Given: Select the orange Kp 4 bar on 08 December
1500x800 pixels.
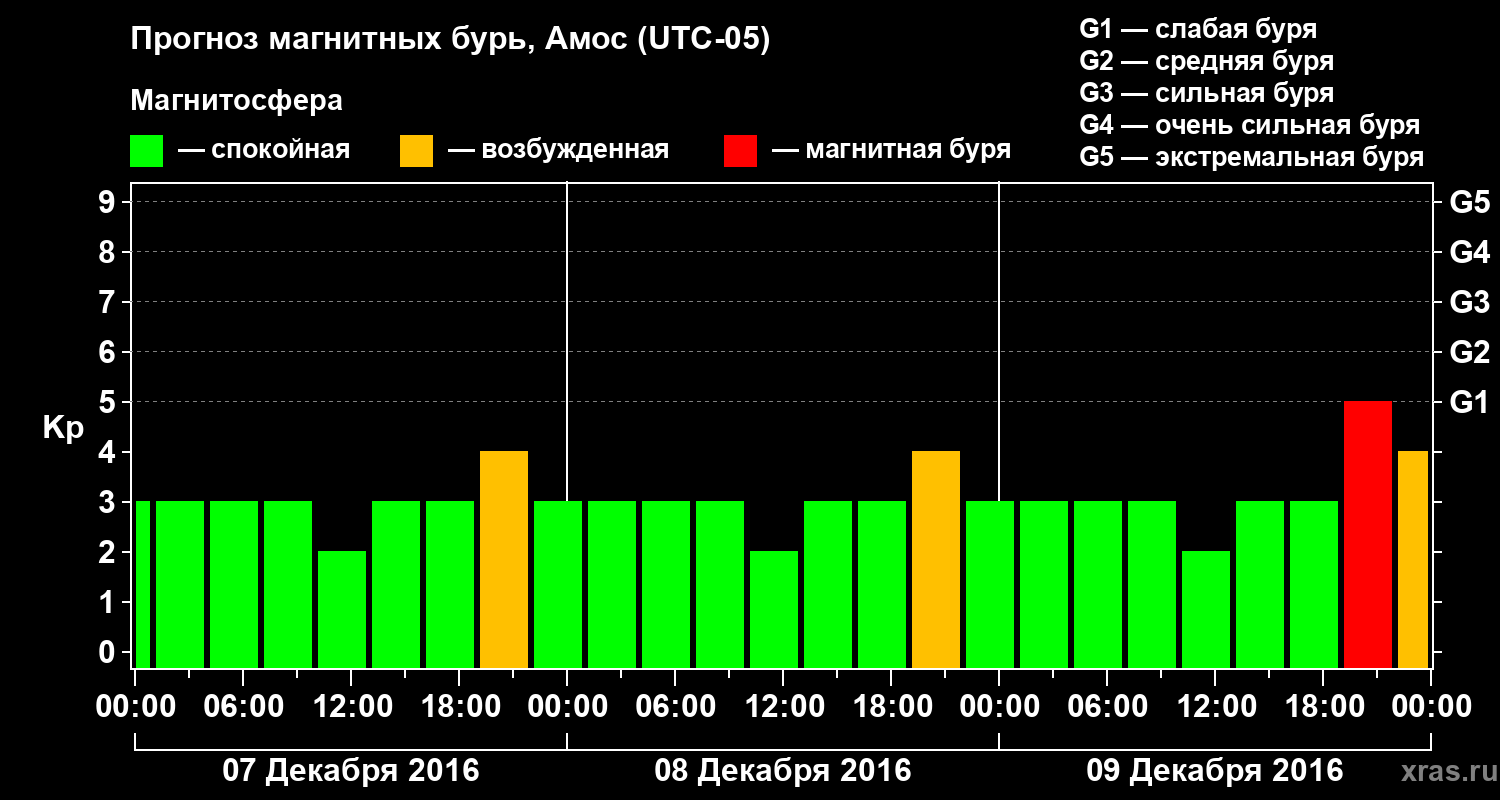Looking at the screenshot, I should click(x=936, y=559).
